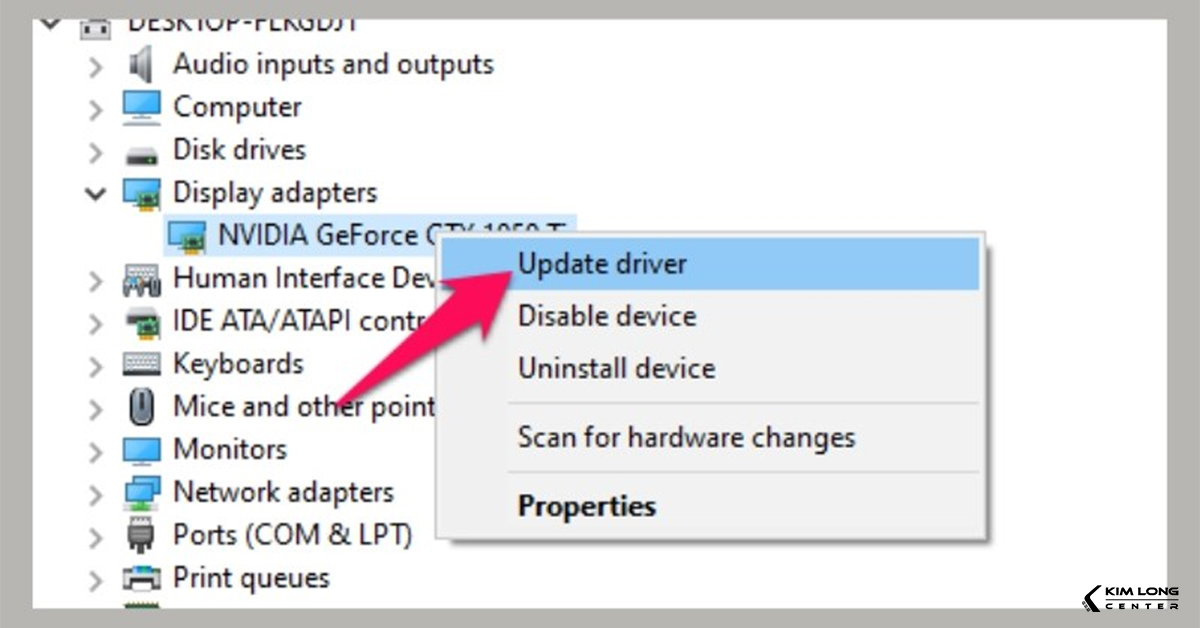Click the Display adapters category icon
Screen dimensions: 1200x628
[141, 193]
